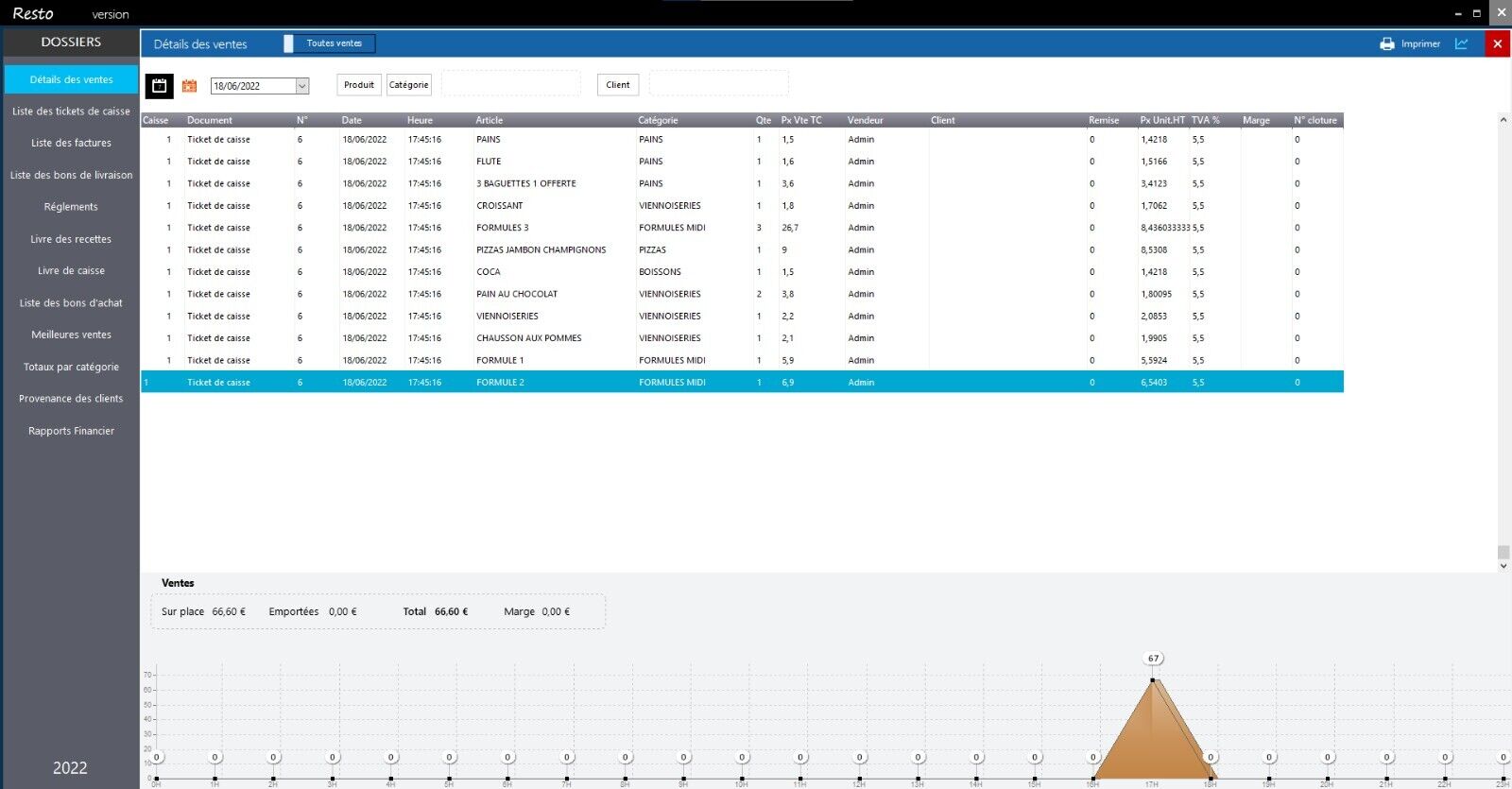The height and width of the screenshot is (789, 1512).
Task: Sort table by Article column header
Action: [490, 120]
